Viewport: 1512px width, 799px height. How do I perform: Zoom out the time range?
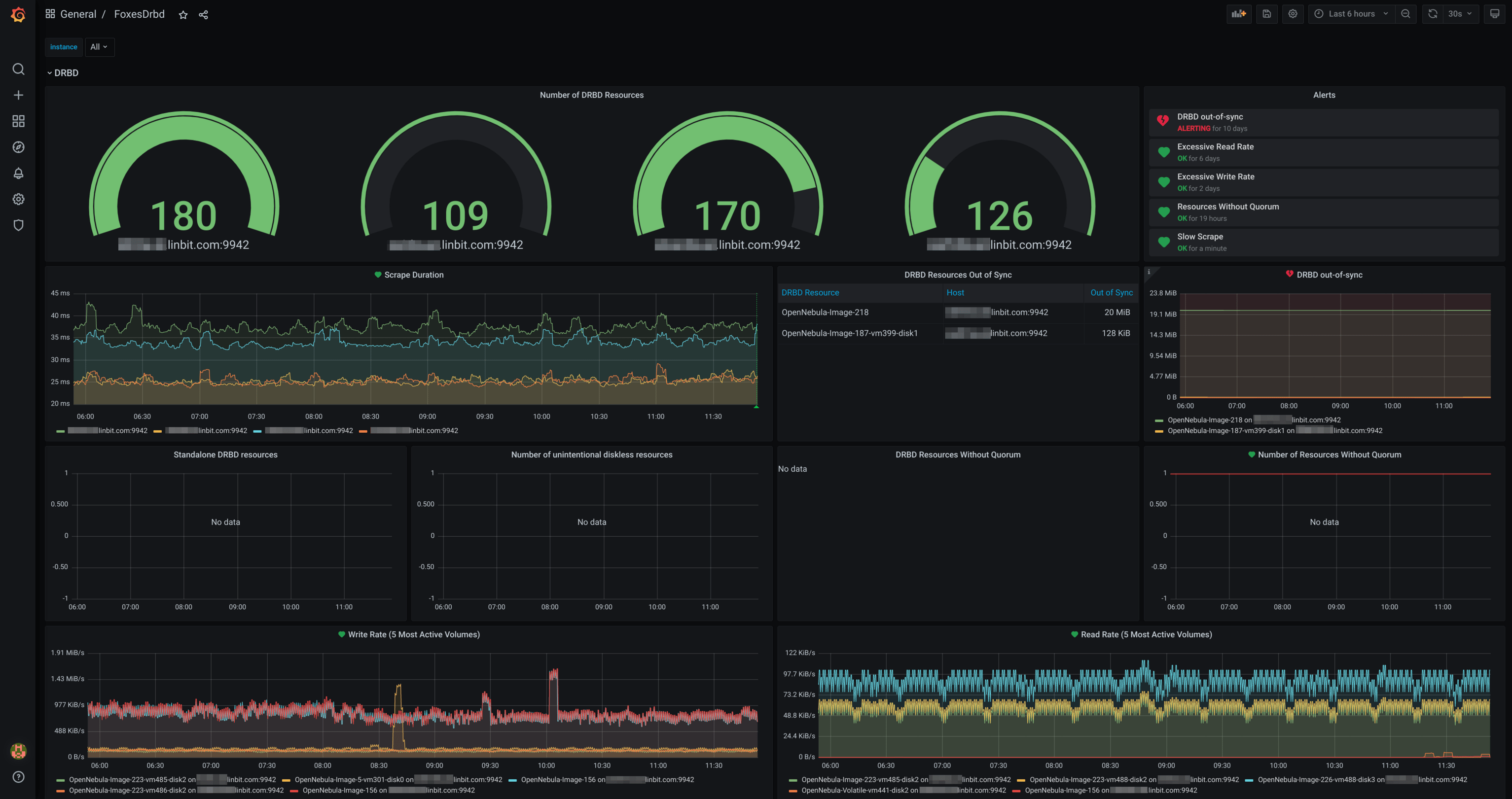pos(1406,14)
